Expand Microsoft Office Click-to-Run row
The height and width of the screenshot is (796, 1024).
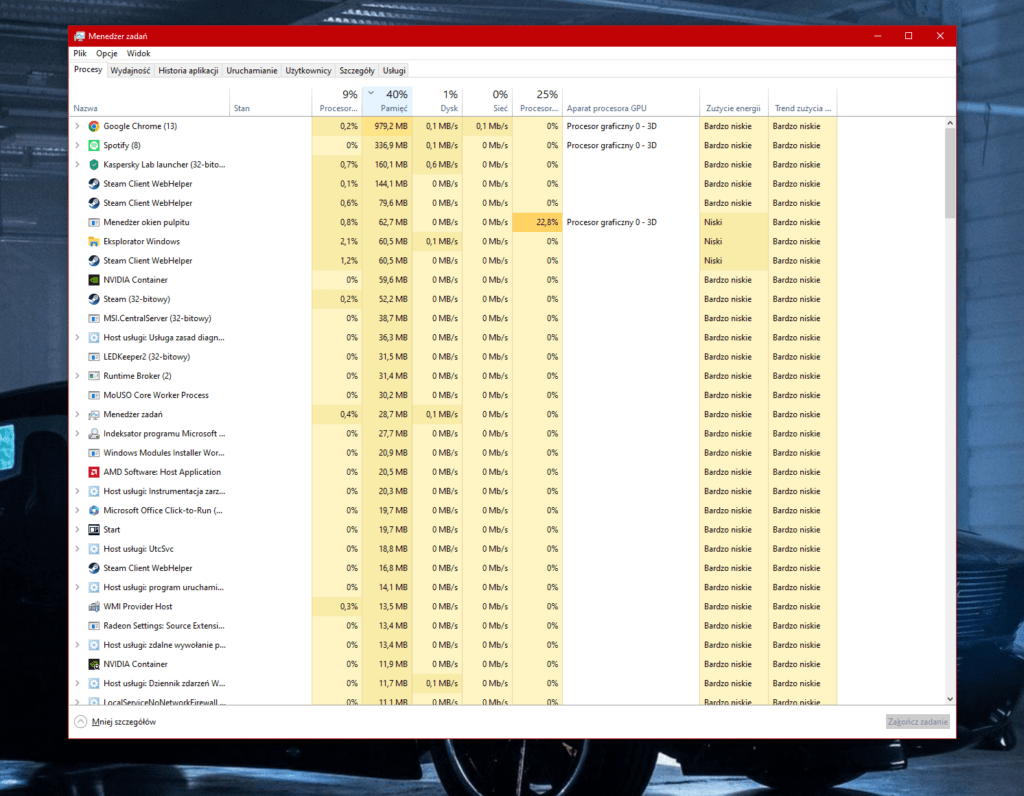tap(77, 511)
